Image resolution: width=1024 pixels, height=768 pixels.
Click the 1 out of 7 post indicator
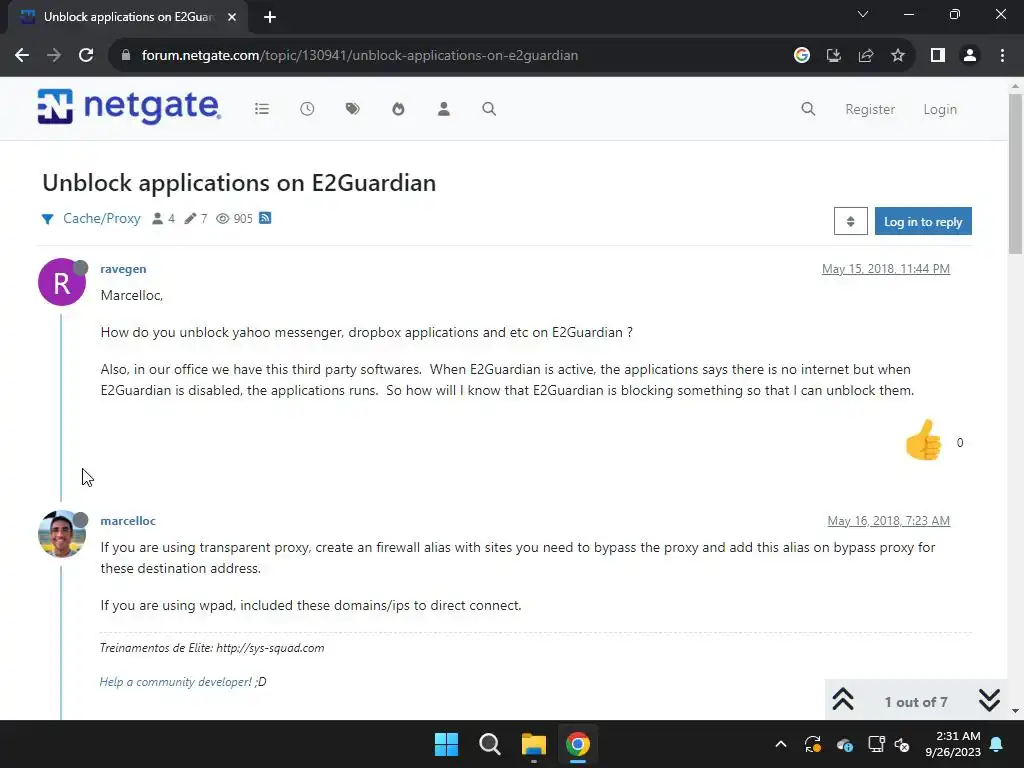(916, 702)
